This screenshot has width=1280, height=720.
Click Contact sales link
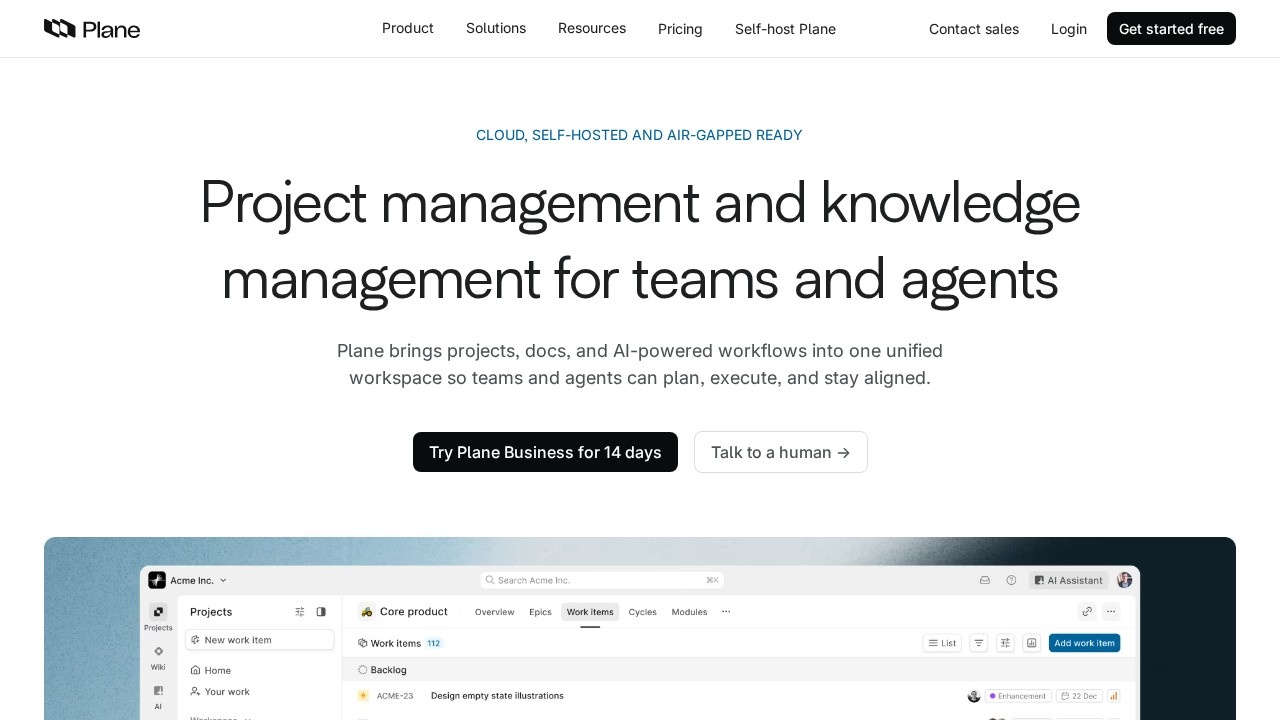(x=974, y=29)
